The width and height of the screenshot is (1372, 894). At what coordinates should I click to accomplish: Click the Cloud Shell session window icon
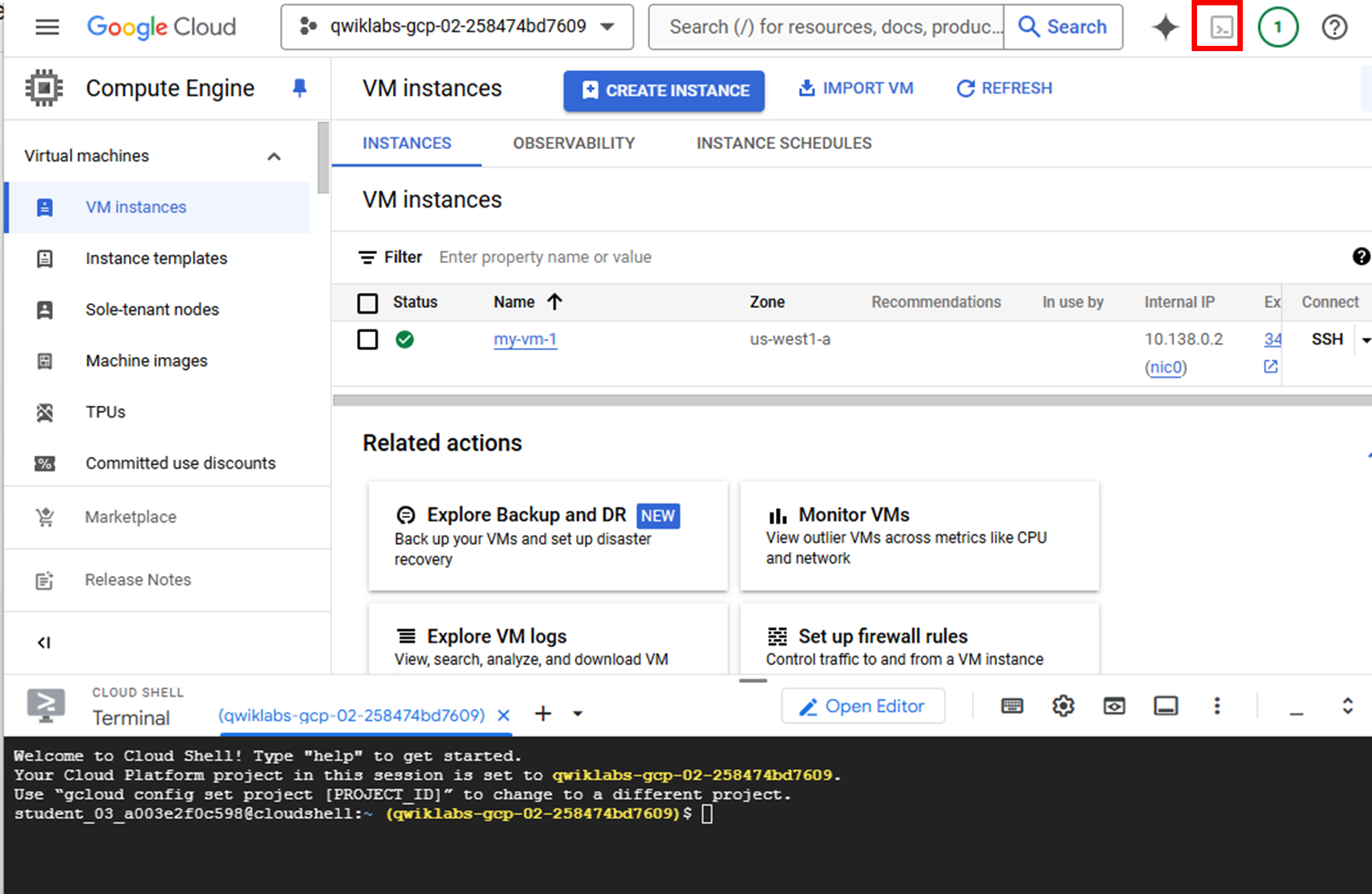[1166, 706]
